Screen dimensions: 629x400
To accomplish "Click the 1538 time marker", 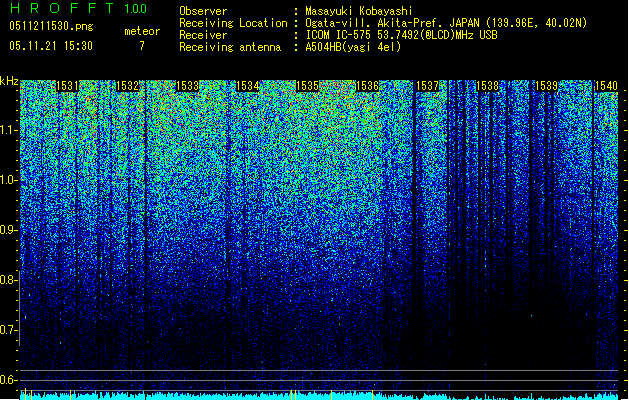I will pos(487,86).
